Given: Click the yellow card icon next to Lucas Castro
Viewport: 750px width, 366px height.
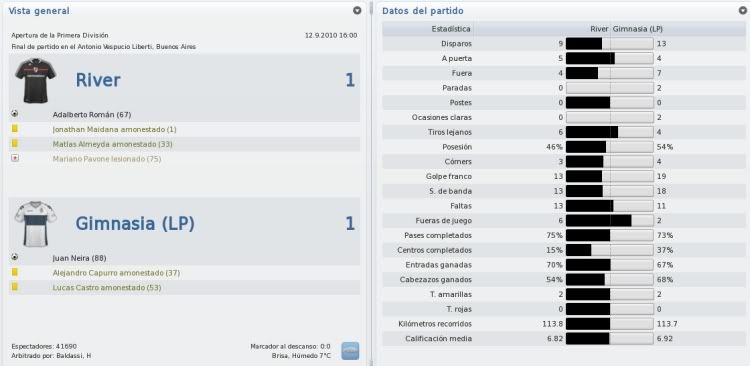Looking at the screenshot, I should point(15,287).
